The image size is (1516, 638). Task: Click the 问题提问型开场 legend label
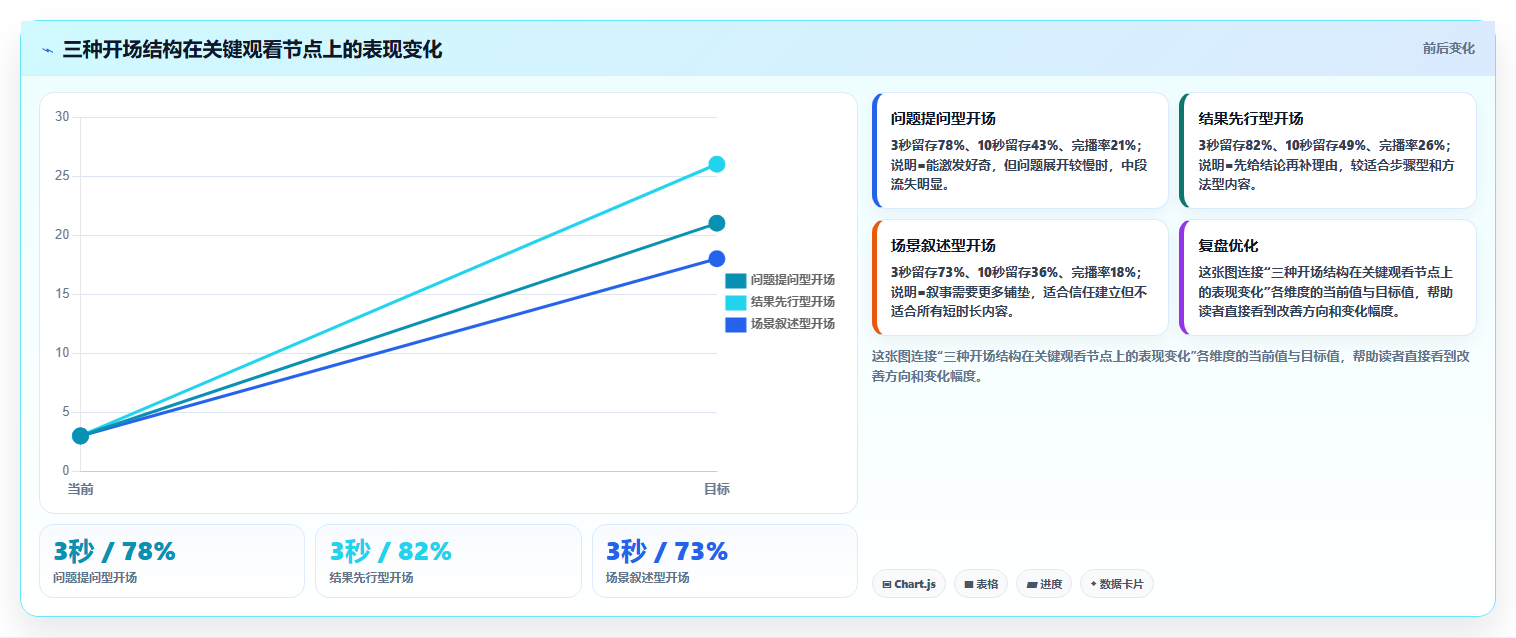pos(793,280)
